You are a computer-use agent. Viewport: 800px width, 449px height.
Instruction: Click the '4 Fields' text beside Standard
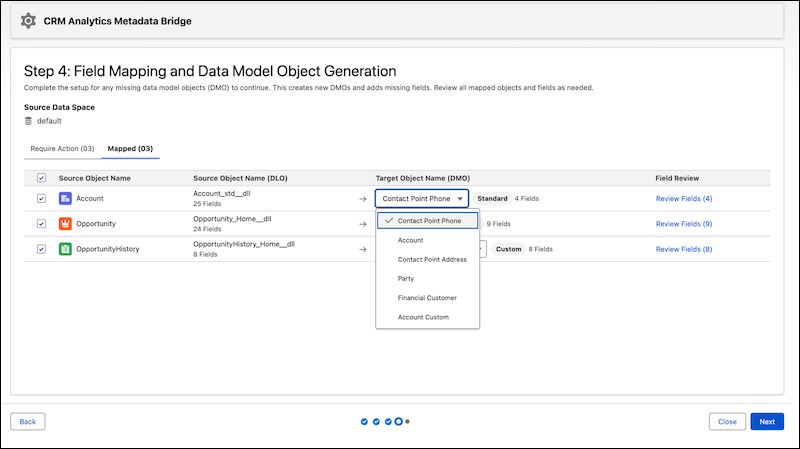click(x=527, y=198)
